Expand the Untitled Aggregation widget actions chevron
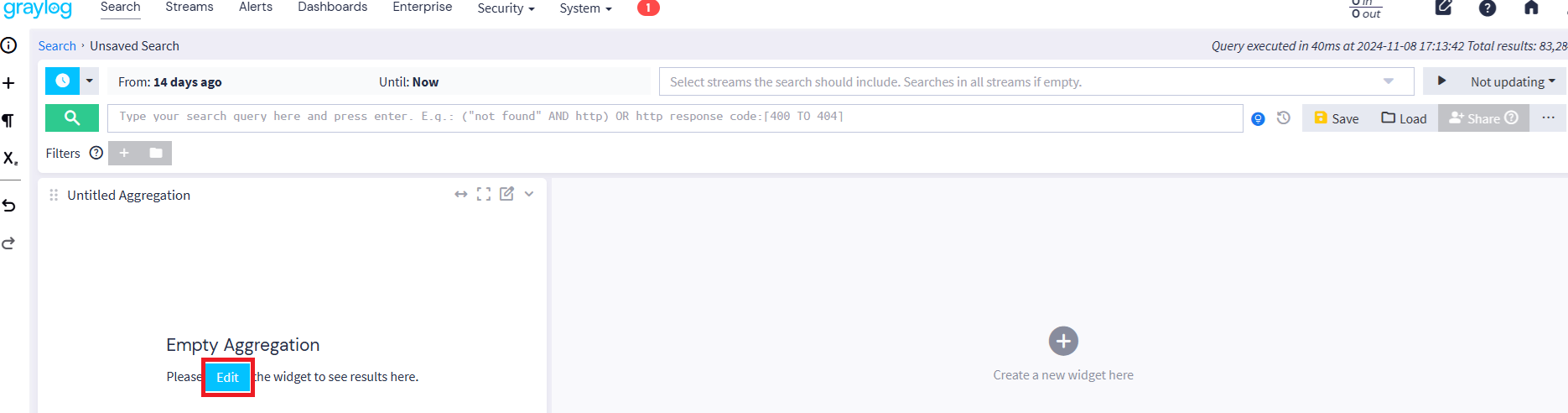 click(529, 194)
